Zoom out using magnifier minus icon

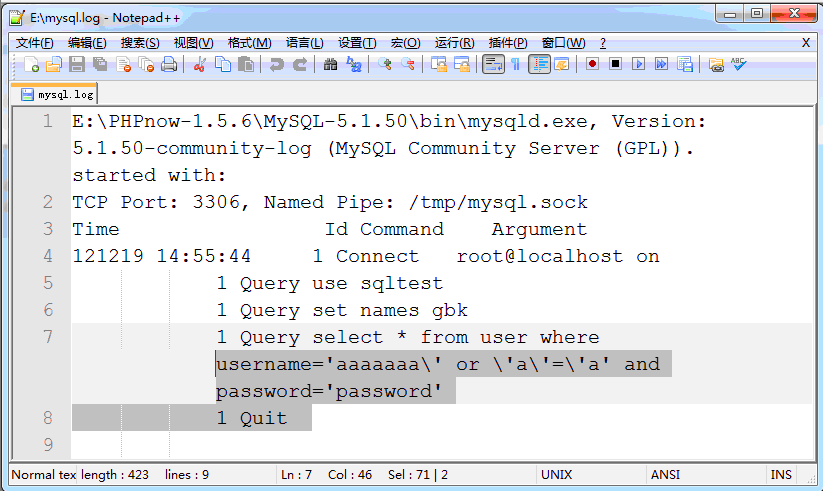pos(408,65)
